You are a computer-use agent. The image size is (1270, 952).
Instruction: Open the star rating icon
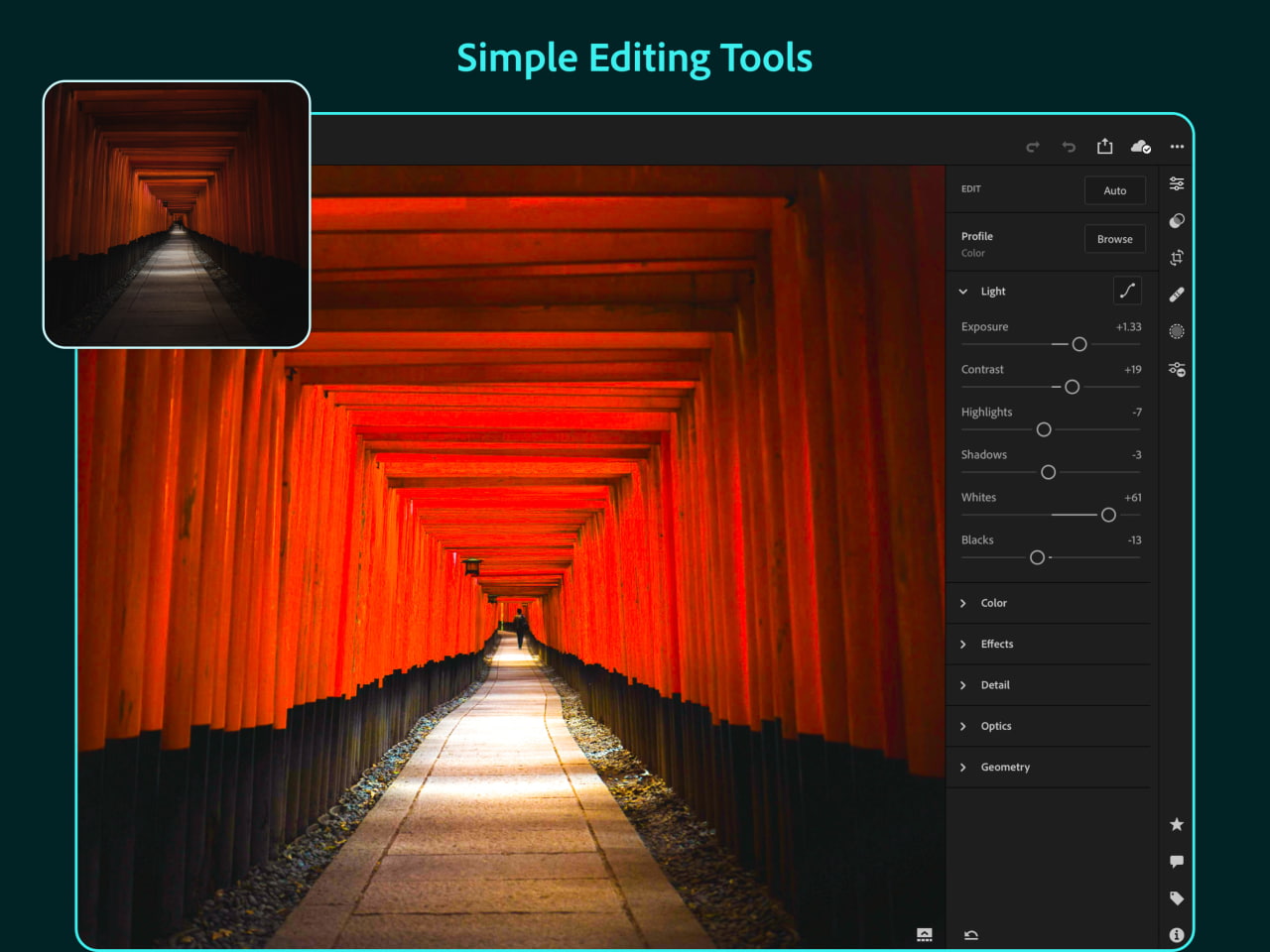1177,824
